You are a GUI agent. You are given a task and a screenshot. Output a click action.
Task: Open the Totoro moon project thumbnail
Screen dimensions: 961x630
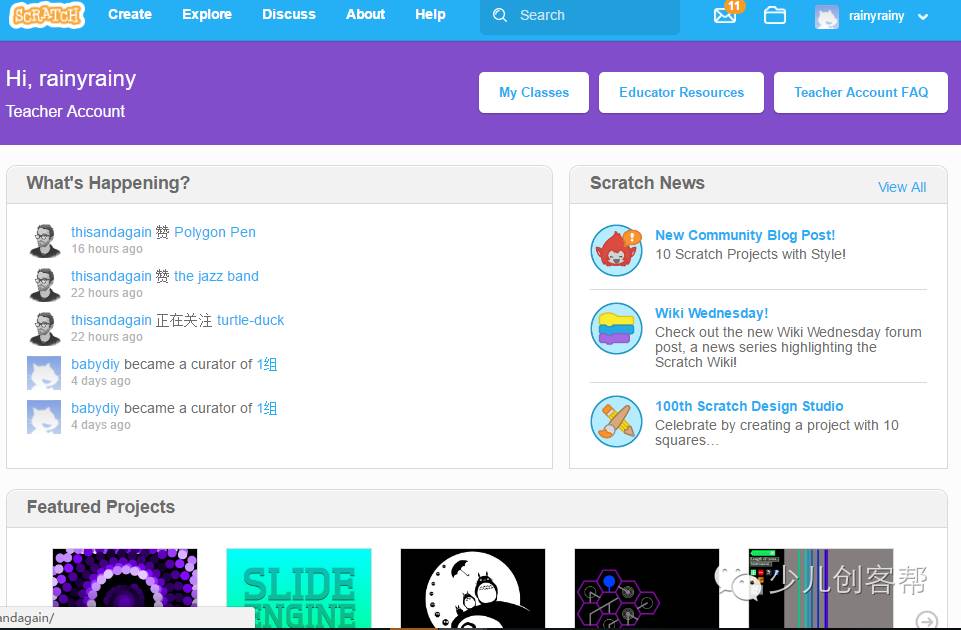(x=473, y=588)
